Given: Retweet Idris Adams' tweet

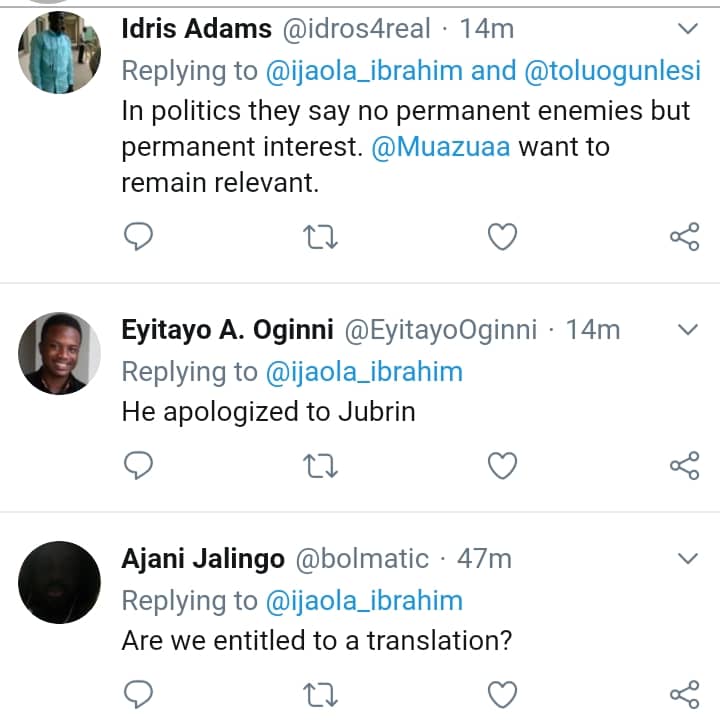Looking at the screenshot, I should pos(322,236).
